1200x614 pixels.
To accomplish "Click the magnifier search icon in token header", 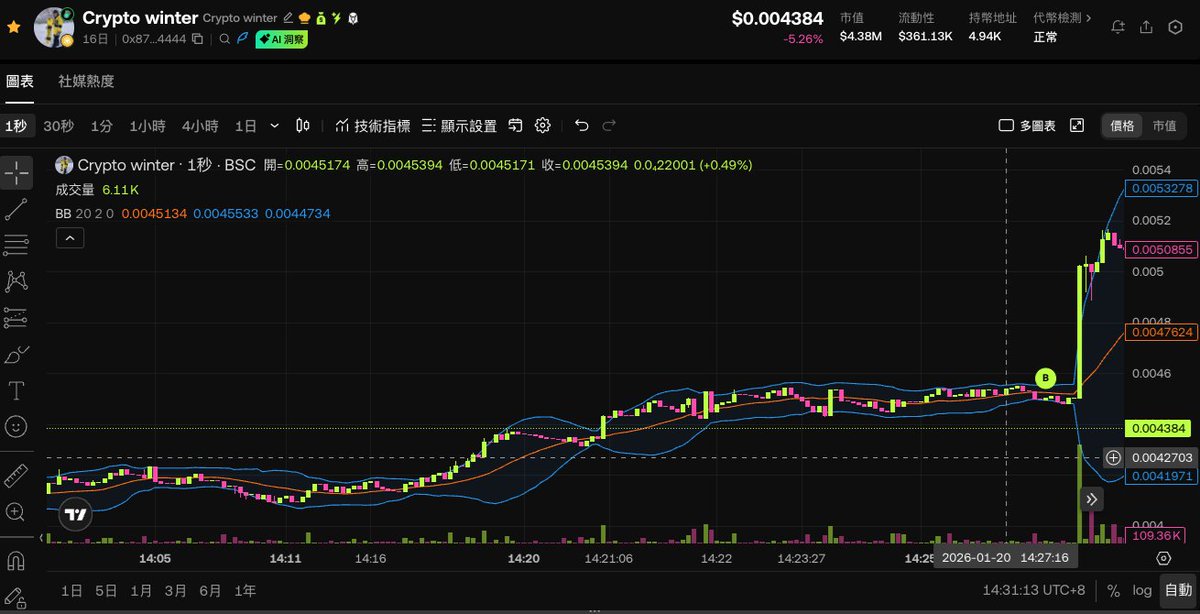I will click(226, 39).
